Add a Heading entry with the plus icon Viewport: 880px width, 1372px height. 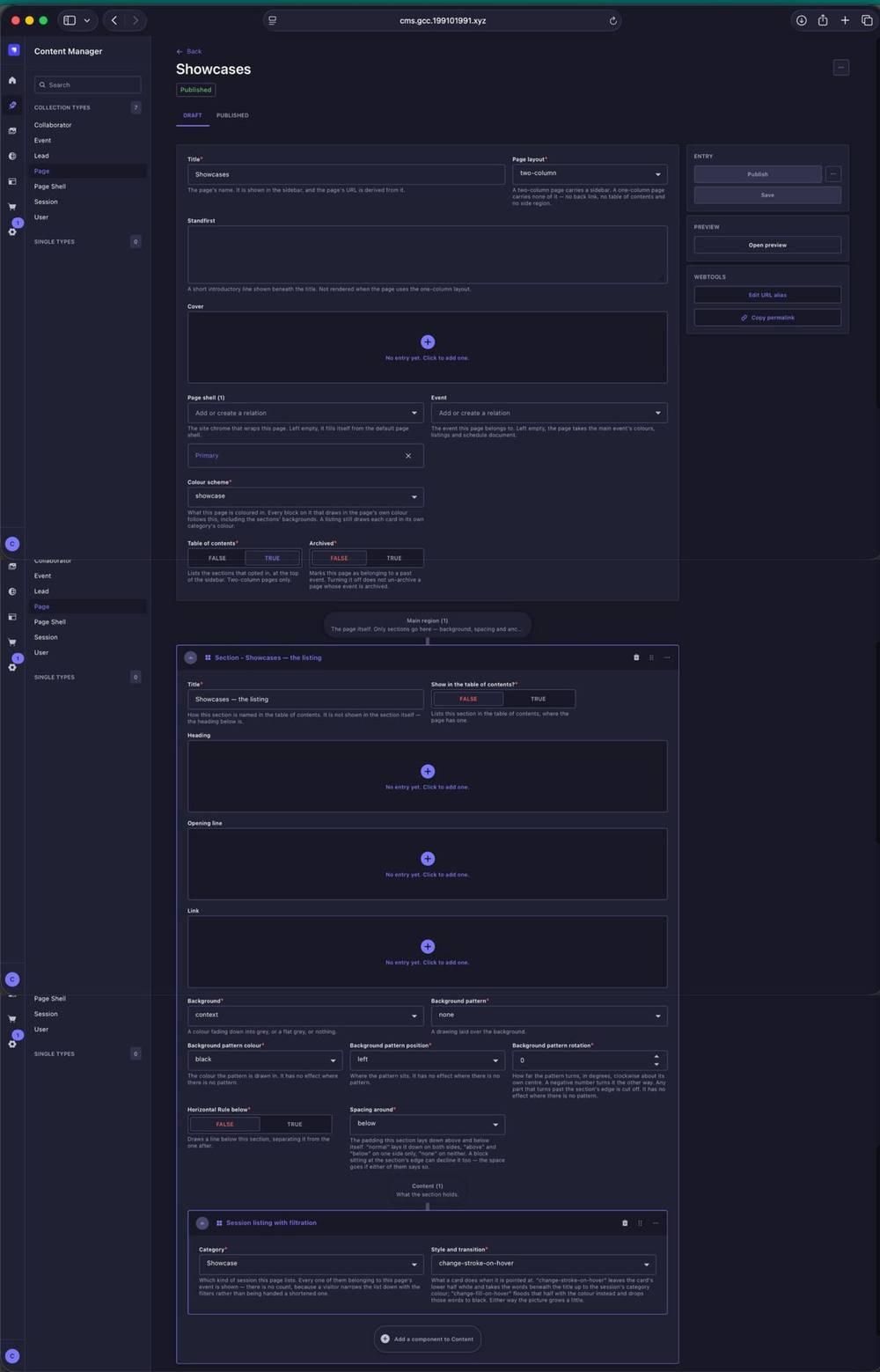pyautogui.click(x=428, y=771)
